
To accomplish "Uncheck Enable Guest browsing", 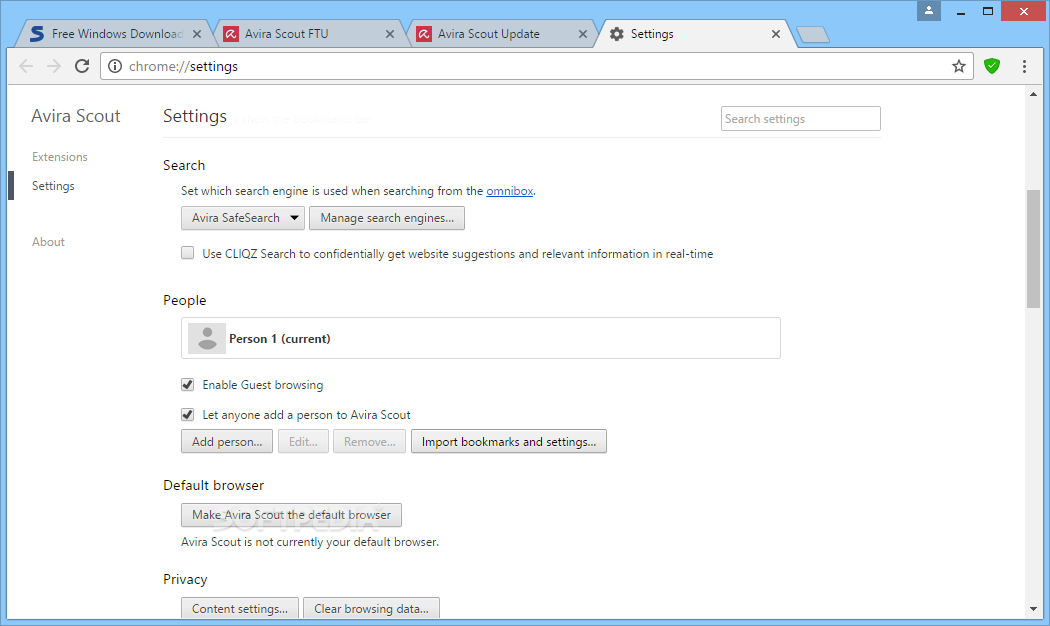I will point(188,385).
